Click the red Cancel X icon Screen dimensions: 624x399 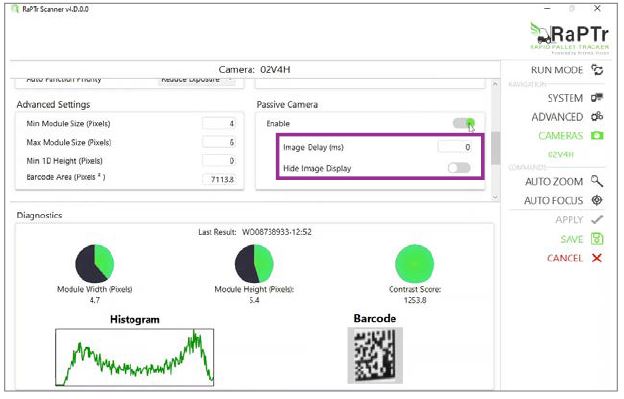(597, 258)
